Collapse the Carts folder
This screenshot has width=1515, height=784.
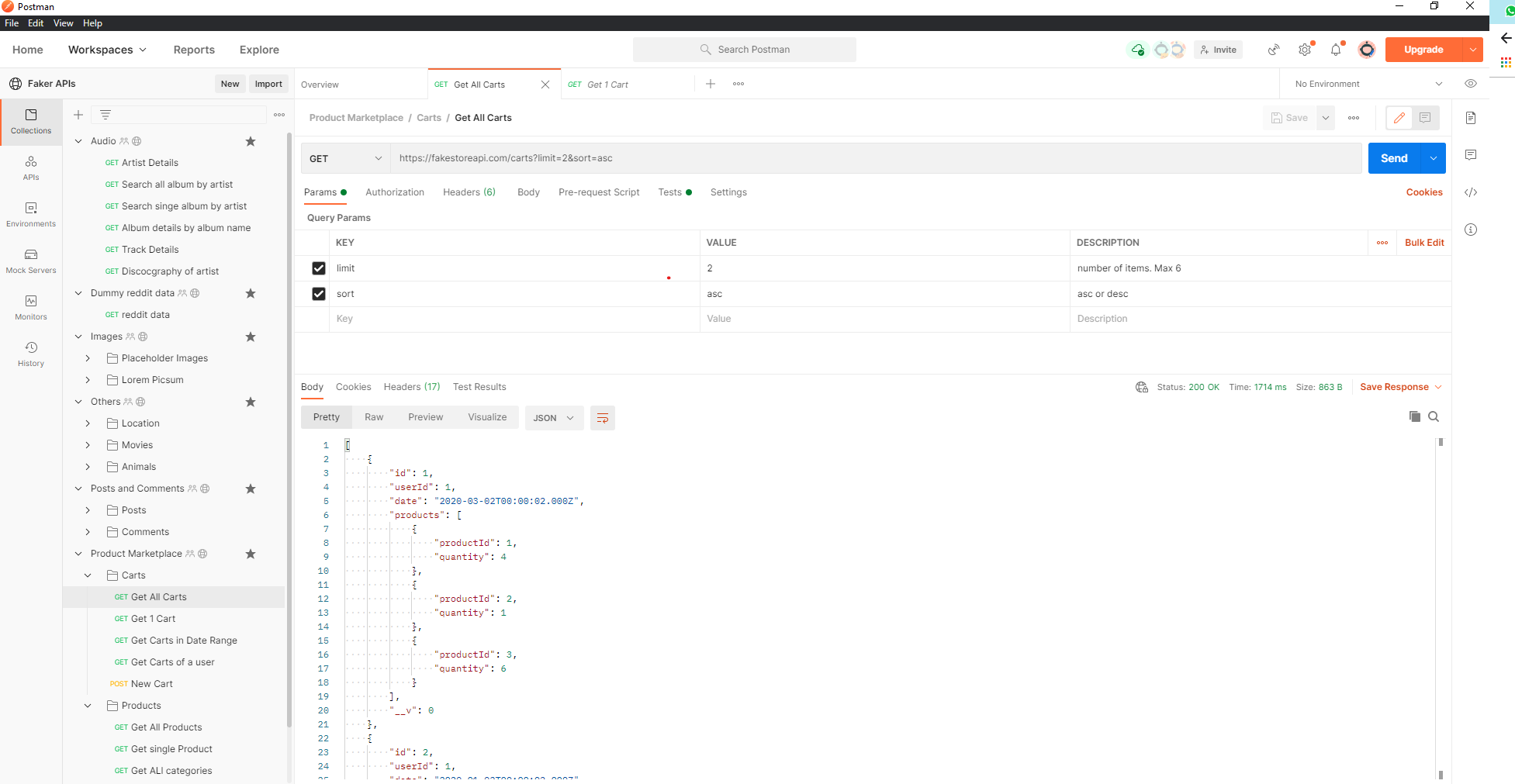(88, 575)
